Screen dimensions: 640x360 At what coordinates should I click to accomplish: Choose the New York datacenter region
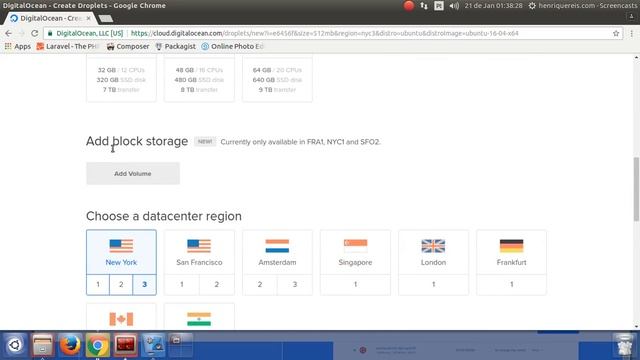click(121, 252)
